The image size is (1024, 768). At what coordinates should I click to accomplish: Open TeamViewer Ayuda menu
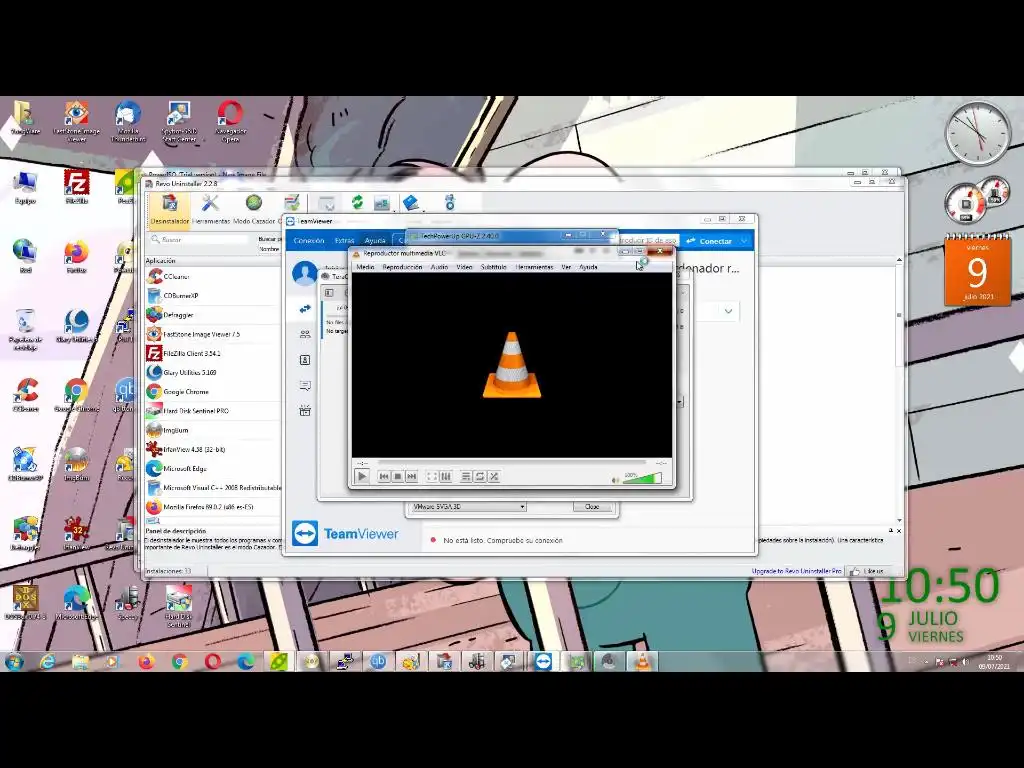click(375, 241)
